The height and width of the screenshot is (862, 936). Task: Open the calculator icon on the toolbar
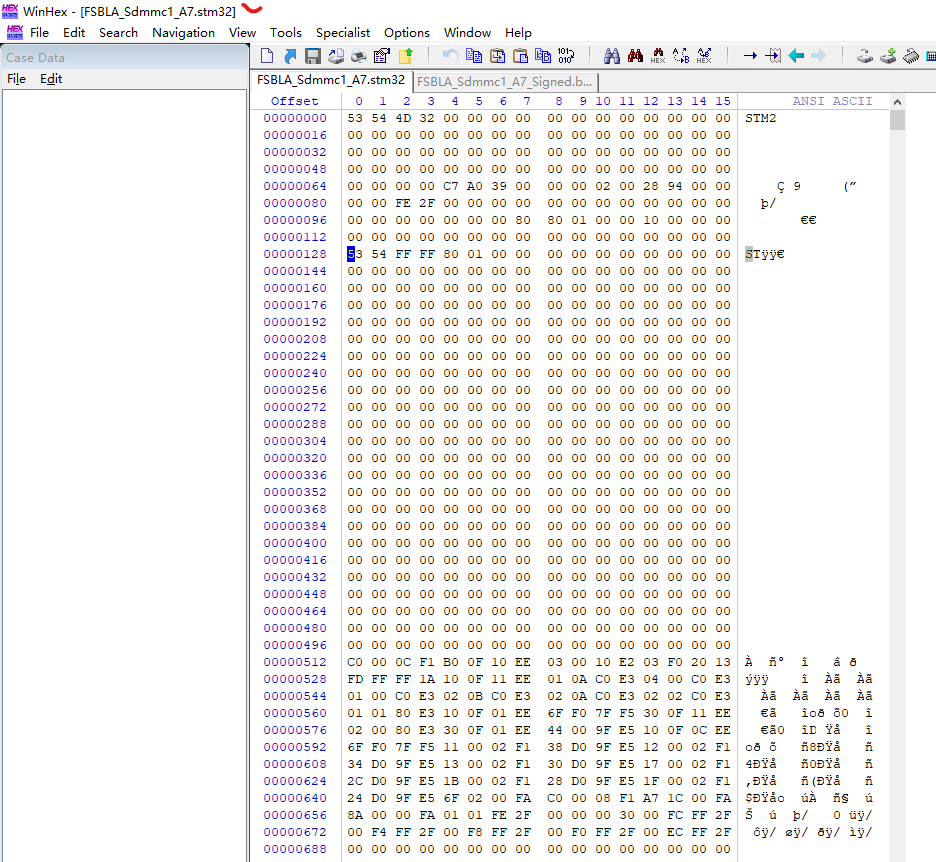pyautogui.click(x=930, y=56)
